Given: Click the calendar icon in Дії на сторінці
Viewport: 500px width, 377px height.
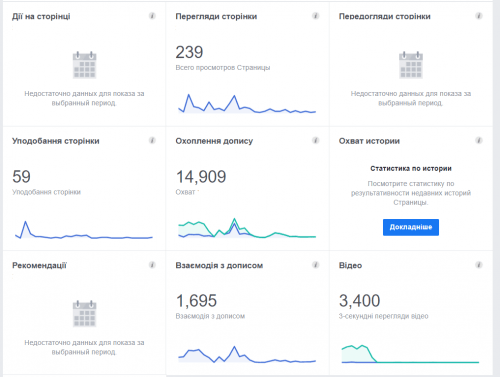Looking at the screenshot, I should (x=85, y=65).
